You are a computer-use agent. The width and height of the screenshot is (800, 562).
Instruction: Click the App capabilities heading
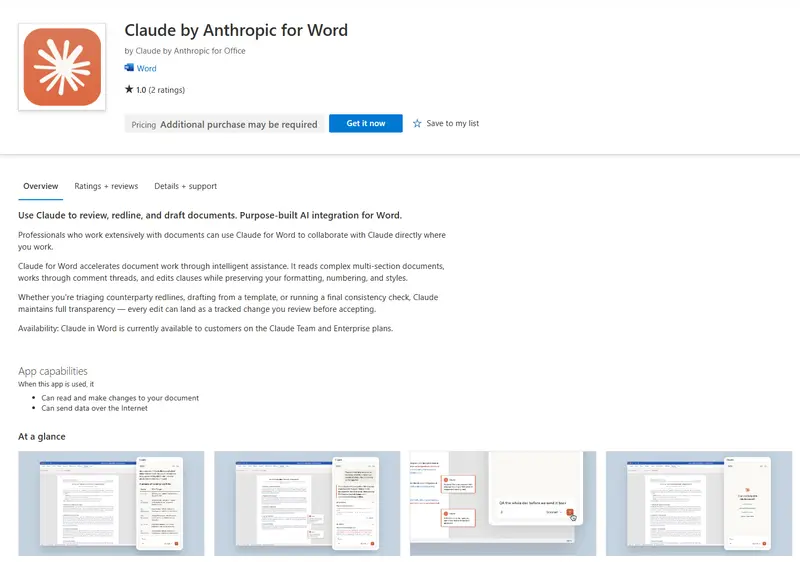[53, 371]
